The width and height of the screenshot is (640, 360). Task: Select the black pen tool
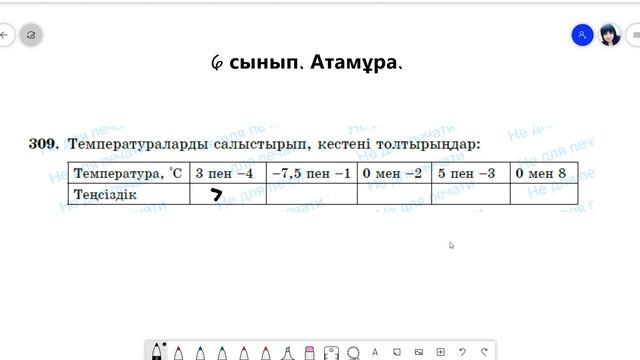pyautogui.click(x=156, y=352)
